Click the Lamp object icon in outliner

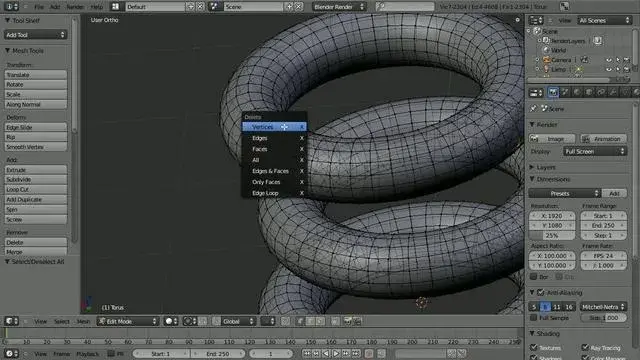coord(547,69)
